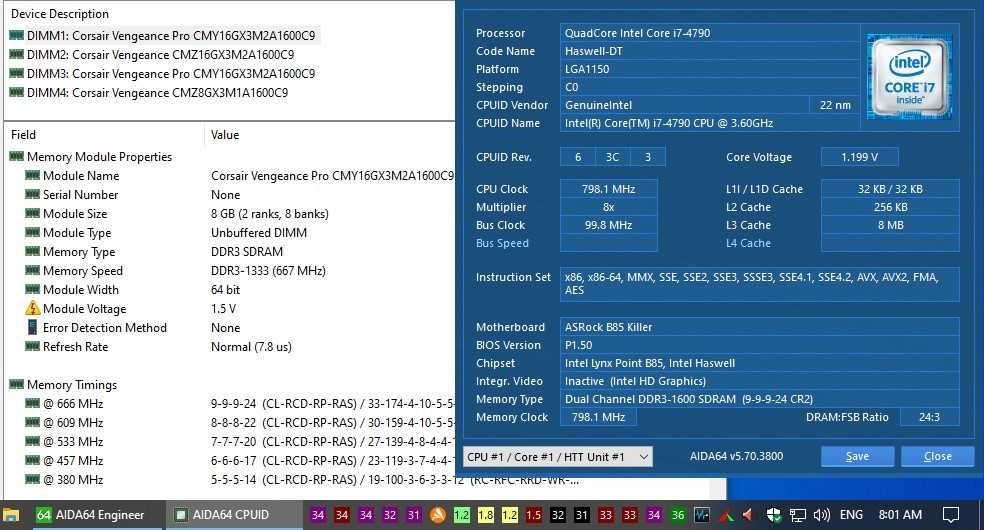Open the clock showing 8:01 AM
This screenshot has width=984, height=530.
pyautogui.click(x=900, y=515)
